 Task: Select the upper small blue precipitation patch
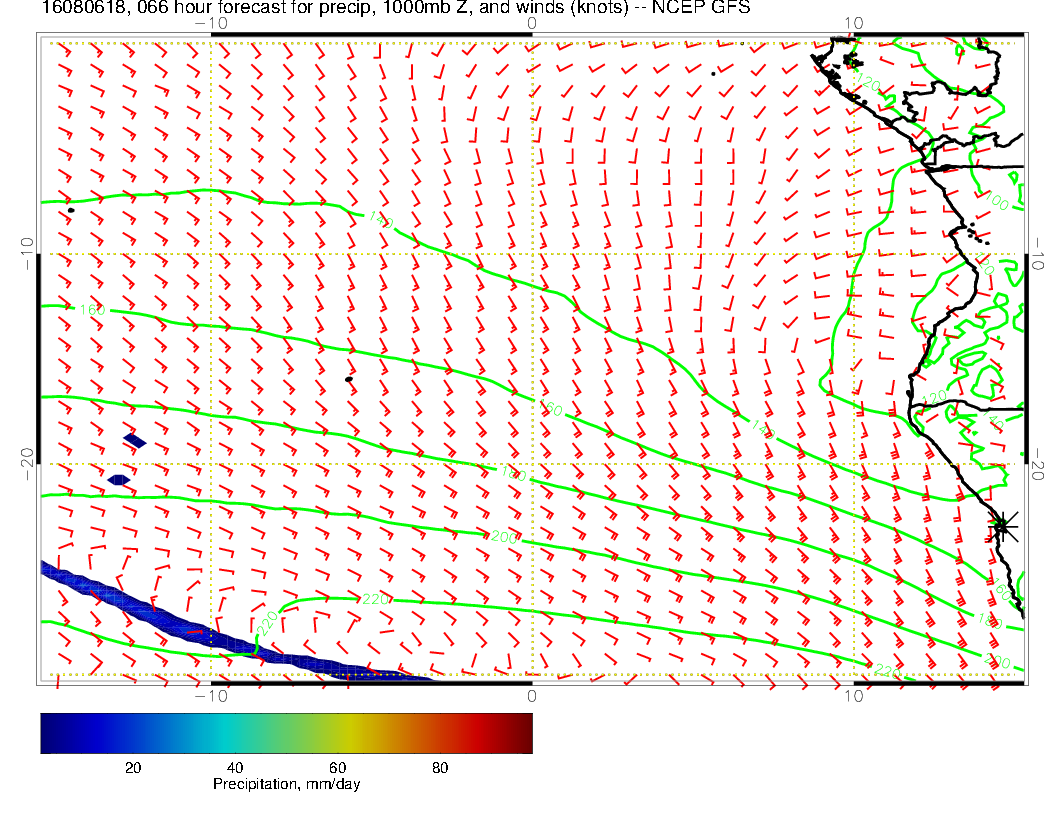point(135,440)
